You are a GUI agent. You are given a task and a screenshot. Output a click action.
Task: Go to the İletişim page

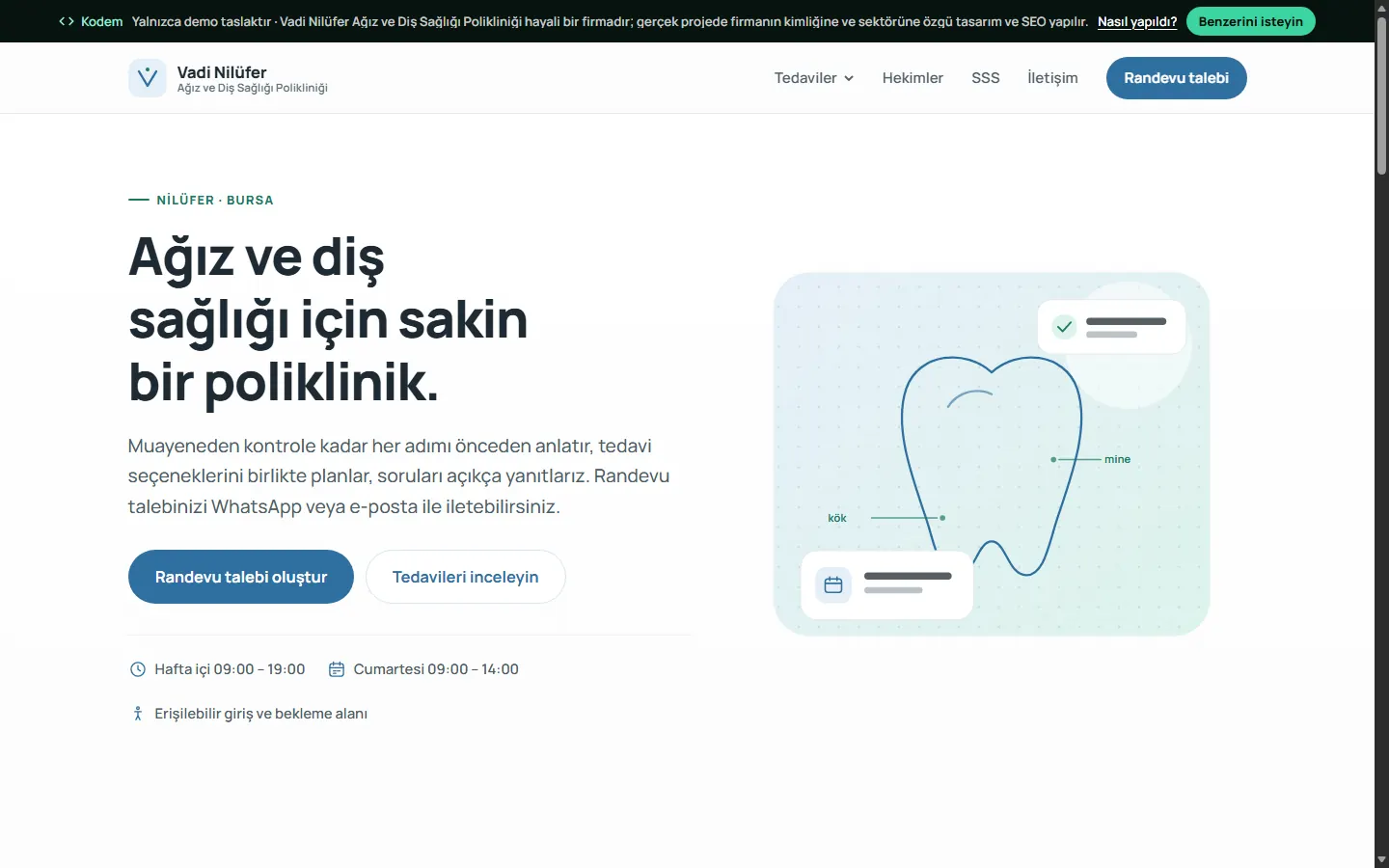pyautogui.click(x=1052, y=78)
